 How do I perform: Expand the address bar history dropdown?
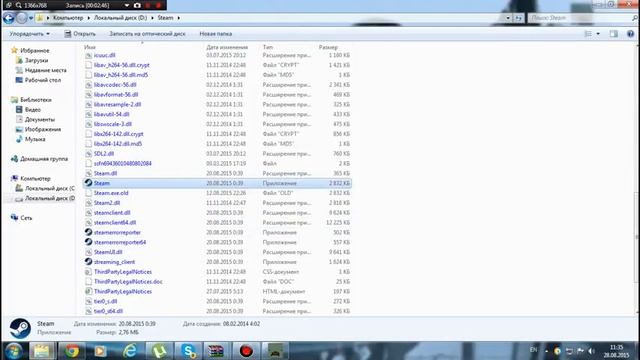[508, 18]
